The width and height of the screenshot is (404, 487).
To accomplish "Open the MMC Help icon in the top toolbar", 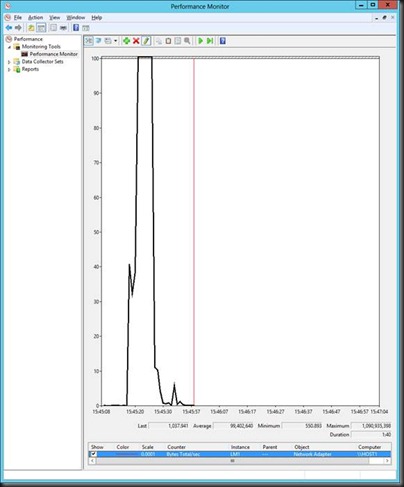I will (76, 28).
